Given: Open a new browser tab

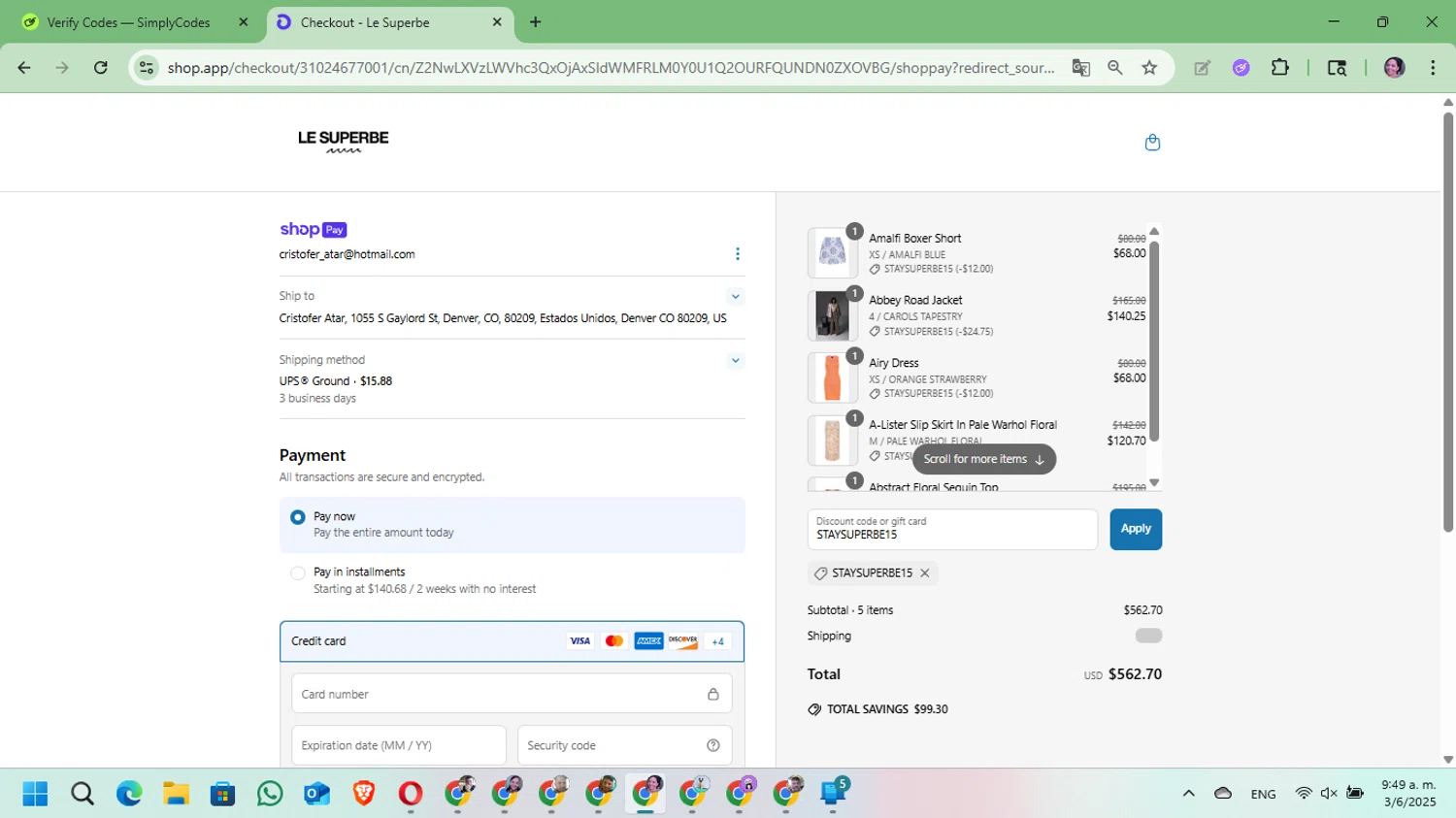Looking at the screenshot, I should [536, 22].
